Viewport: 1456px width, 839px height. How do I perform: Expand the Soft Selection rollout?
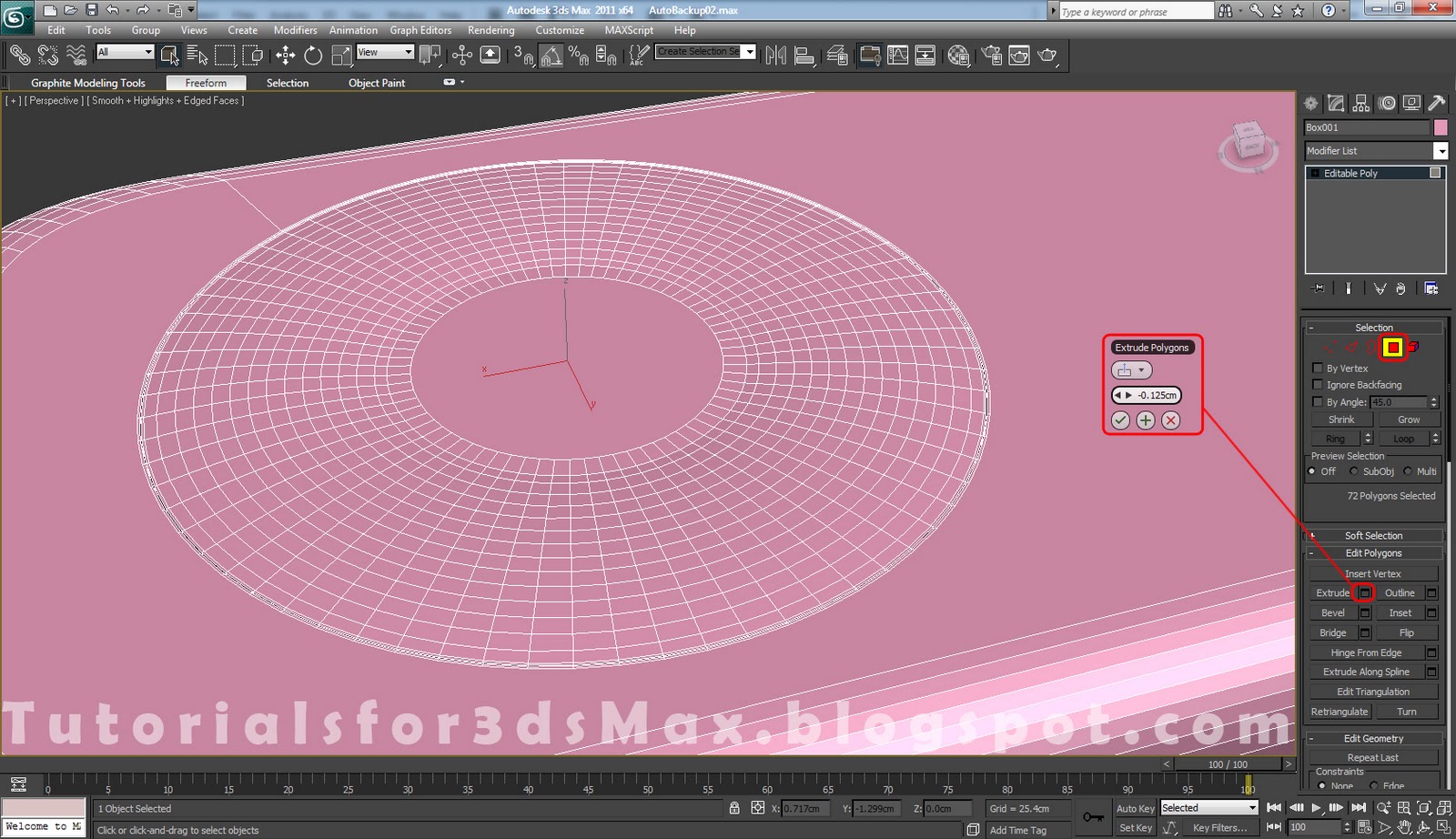(x=1374, y=536)
